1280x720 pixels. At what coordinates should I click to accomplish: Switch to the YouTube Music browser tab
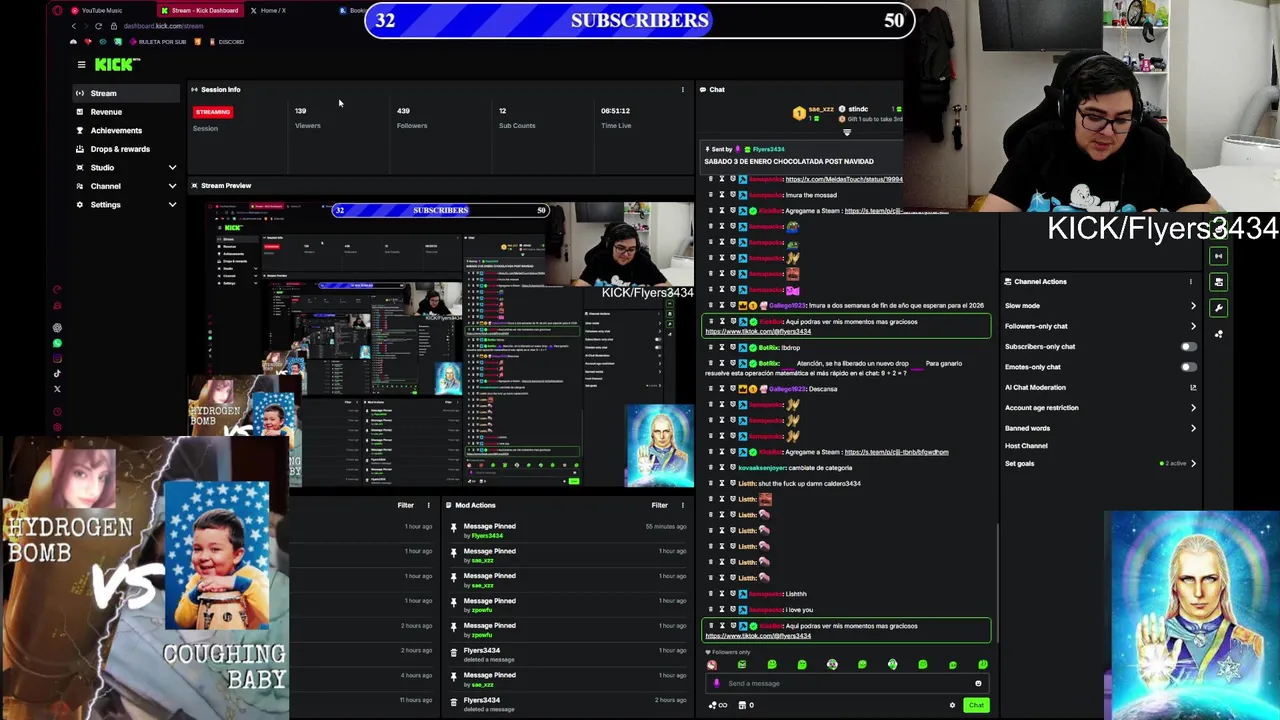click(97, 10)
